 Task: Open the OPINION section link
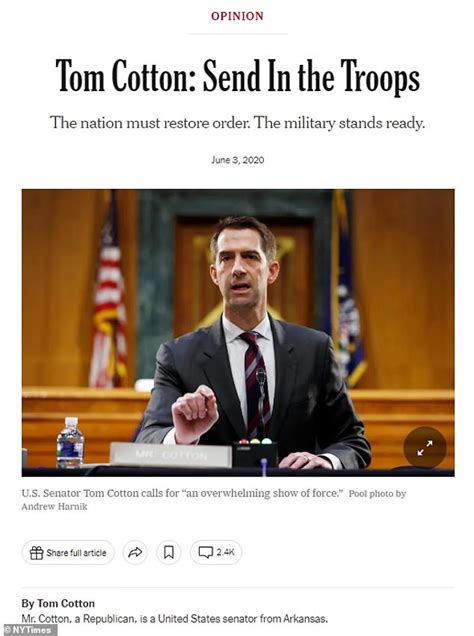[237, 16]
